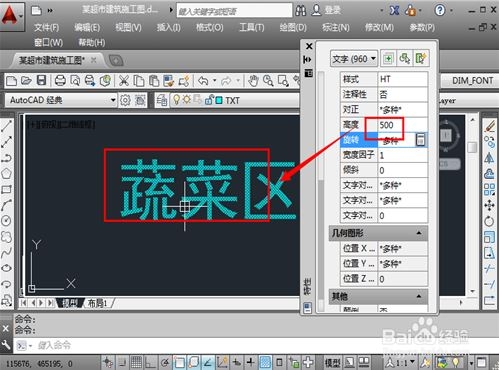Click the Undo arrow icon
The height and width of the screenshot is (370, 499).
[x=203, y=81]
